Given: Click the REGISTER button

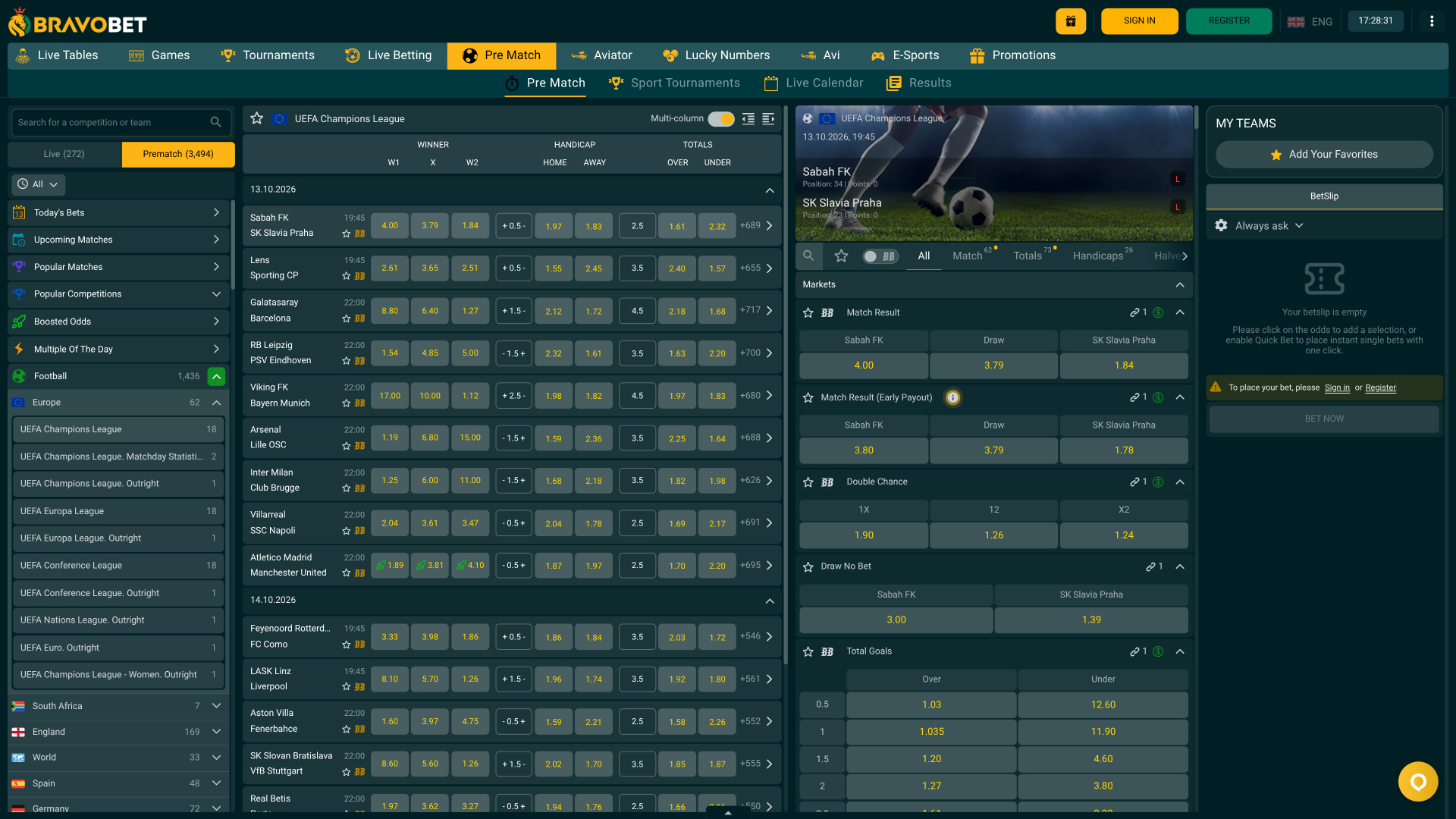Looking at the screenshot, I should tap(1228, 21).
